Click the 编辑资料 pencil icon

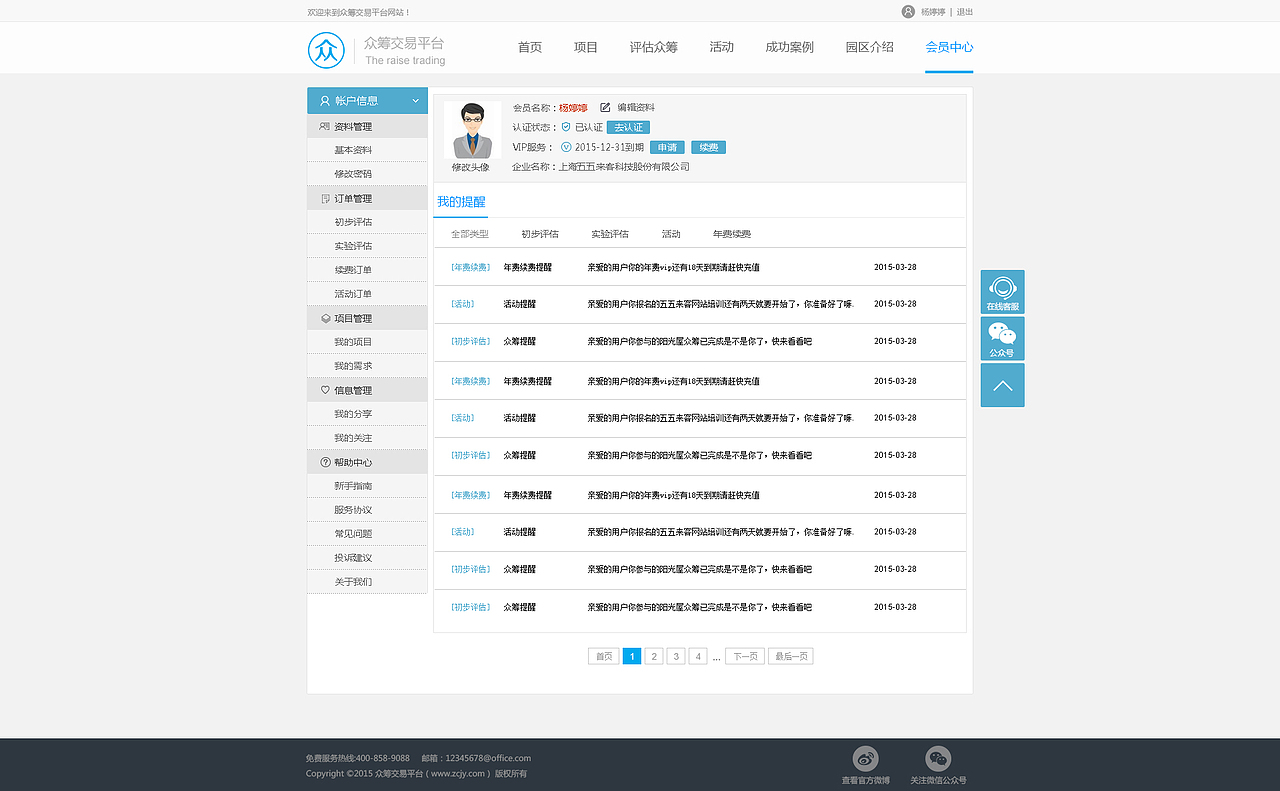point(605,107)
